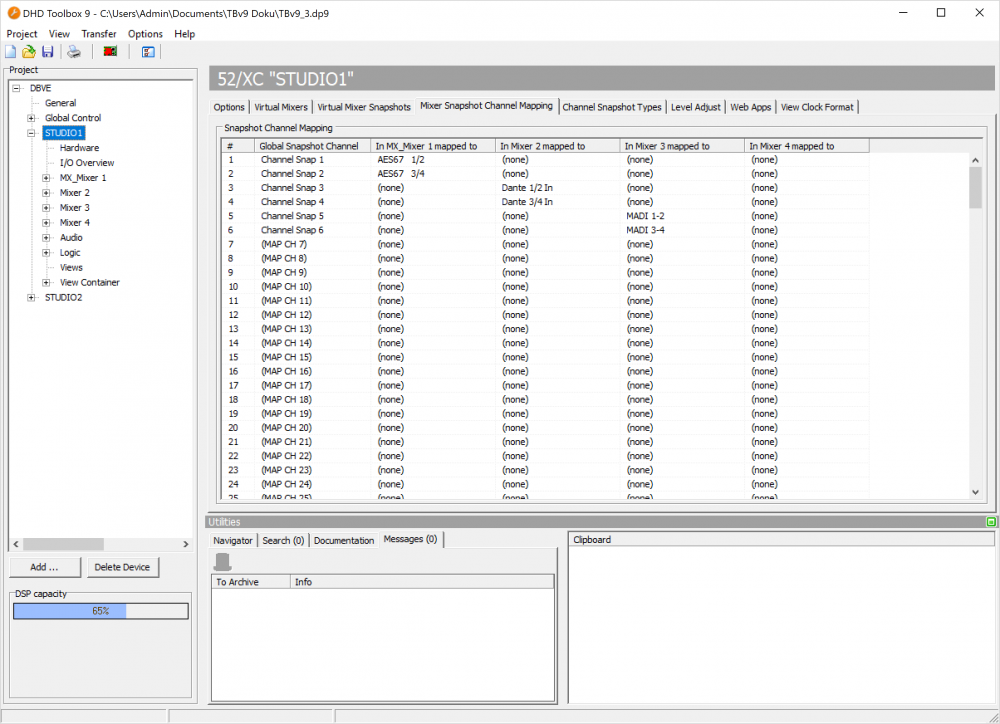The image size is (1000, 724).
Task: Switch to the Virtual Mixers tab
Action: point(281,107)
